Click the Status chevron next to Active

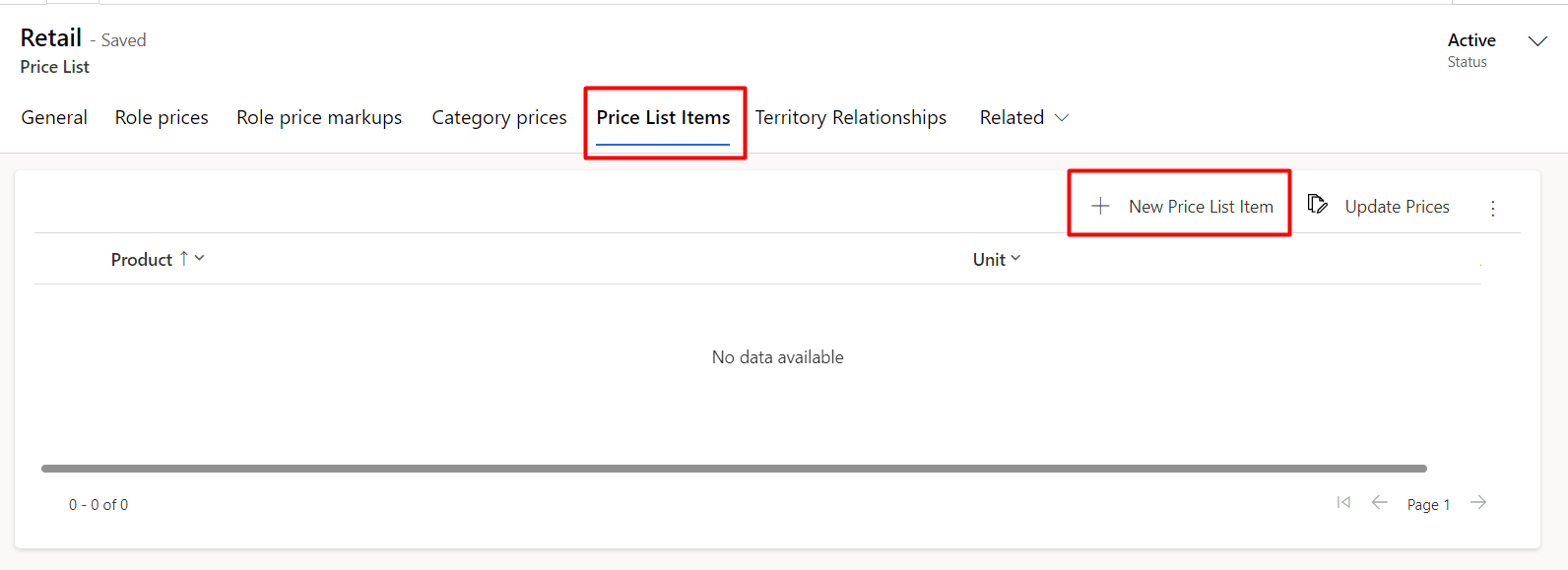pos(1537,41)
